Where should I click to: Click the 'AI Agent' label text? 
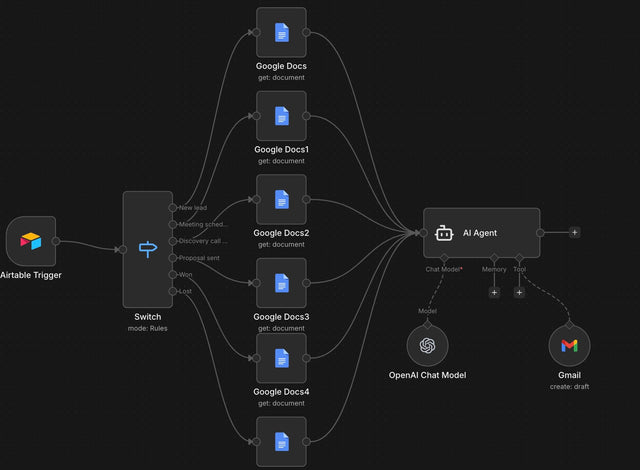coord(480,233)
